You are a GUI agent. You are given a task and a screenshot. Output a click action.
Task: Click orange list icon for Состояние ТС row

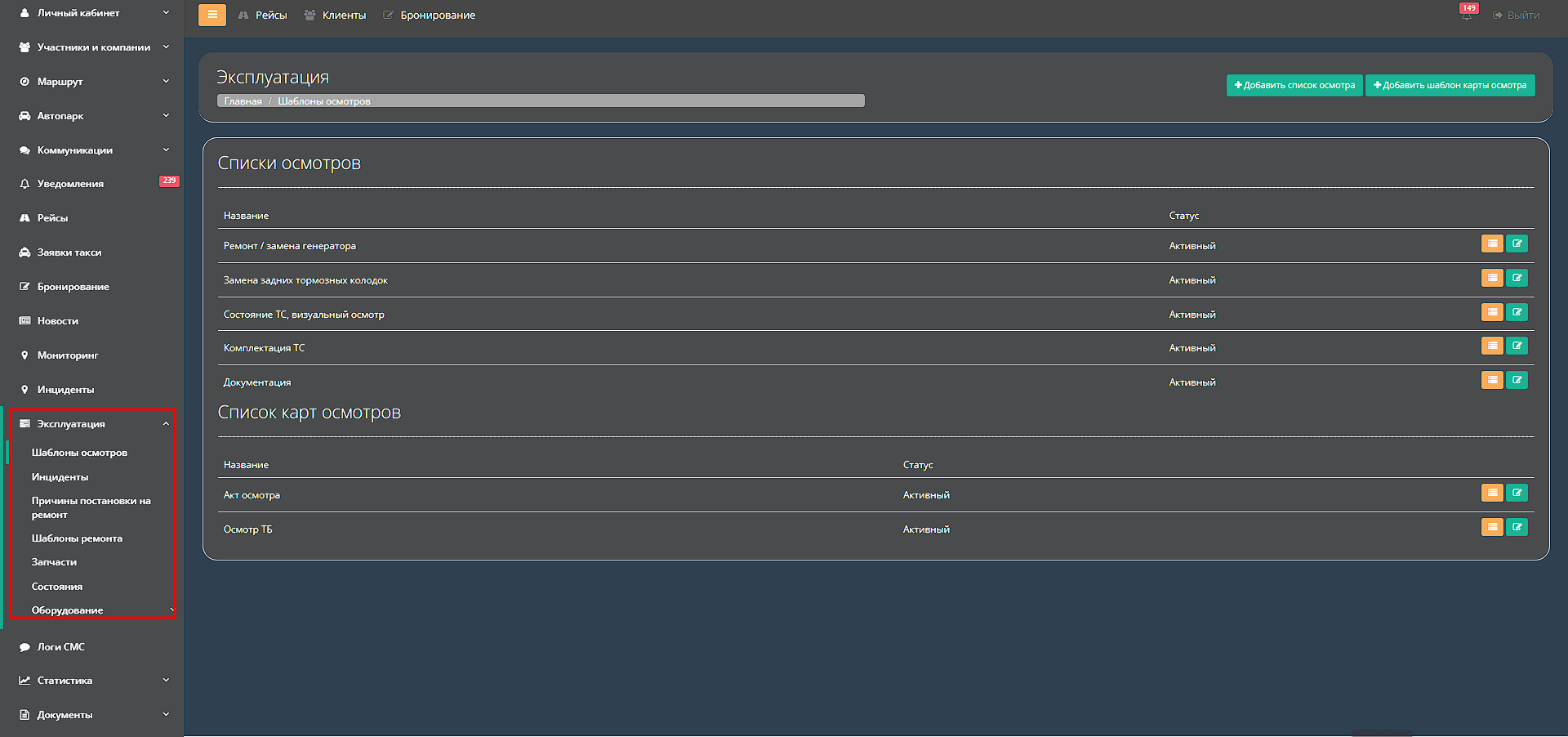click(1492, 312)
